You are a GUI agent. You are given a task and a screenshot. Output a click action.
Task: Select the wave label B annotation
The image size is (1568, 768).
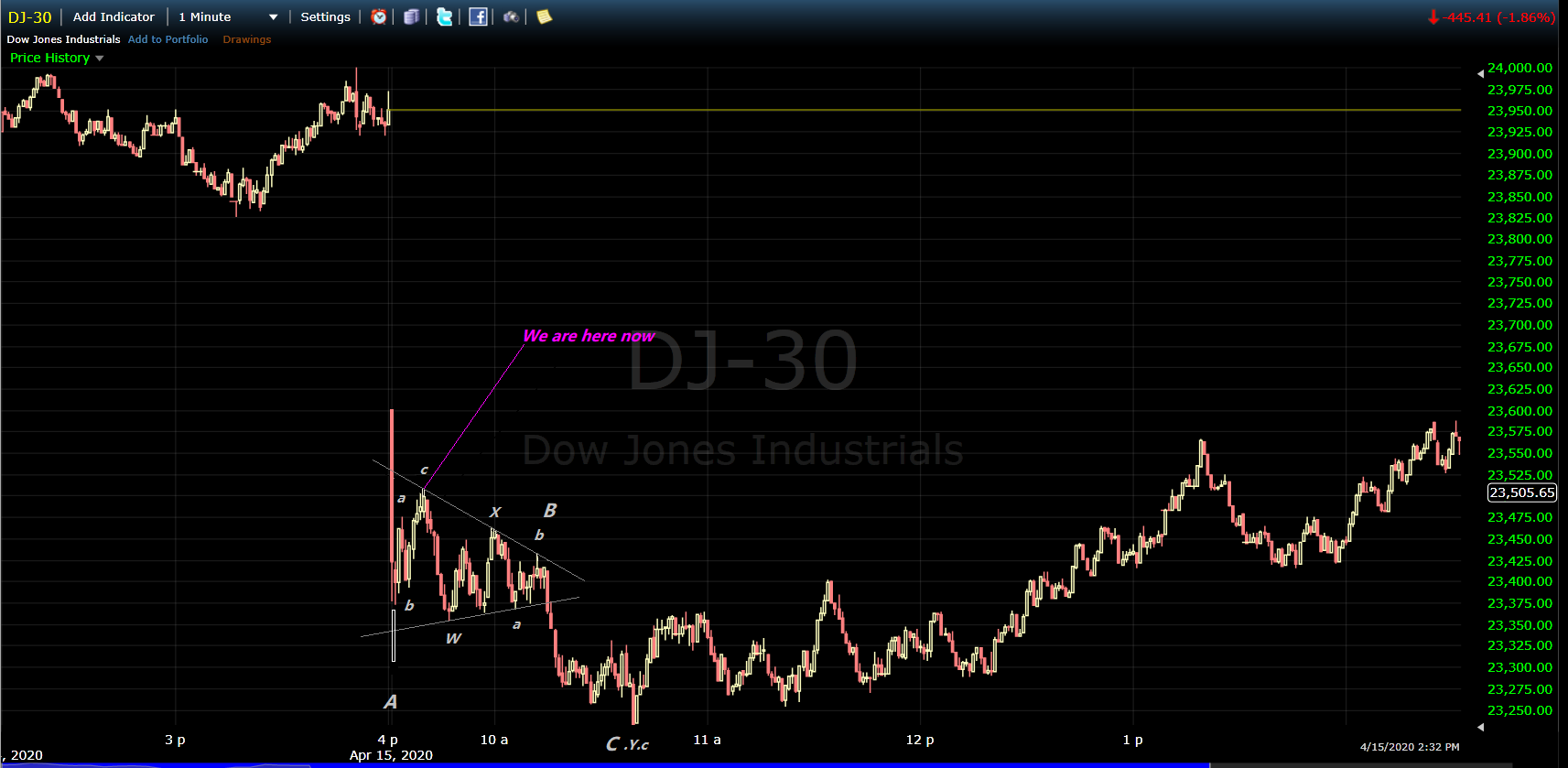(550, 510)
